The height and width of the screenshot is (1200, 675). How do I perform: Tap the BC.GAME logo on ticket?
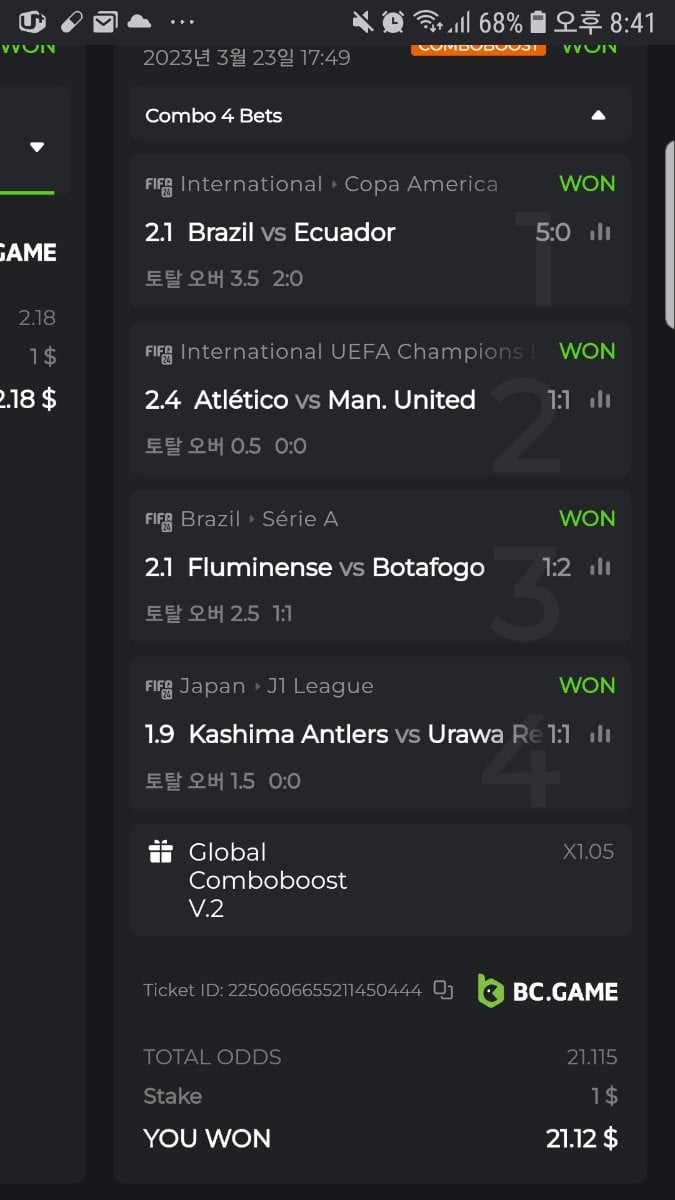click(547, 991)
